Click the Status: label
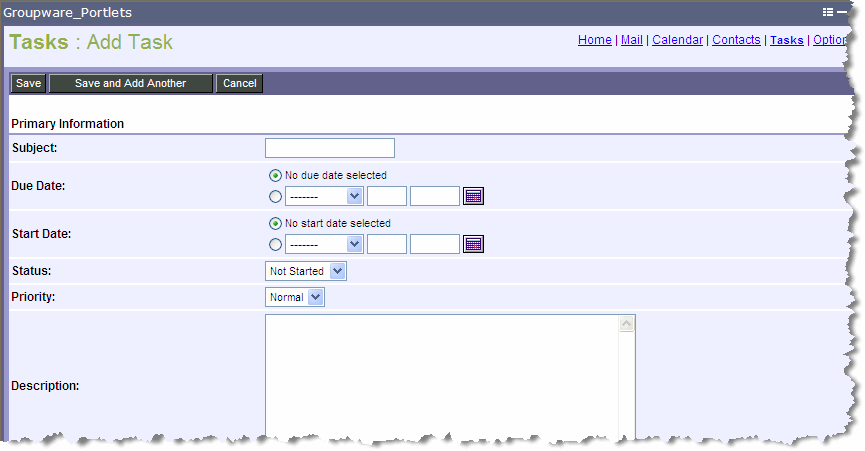This screenshot has height=451, width=865. (x=31, y=271)
